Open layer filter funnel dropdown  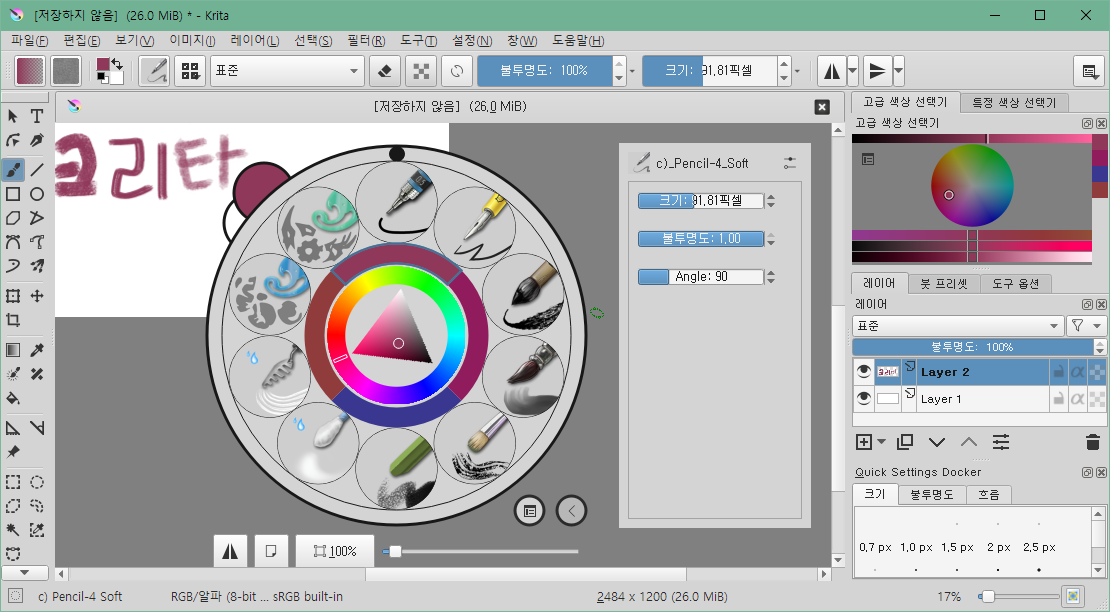[x=1086, y=325]
